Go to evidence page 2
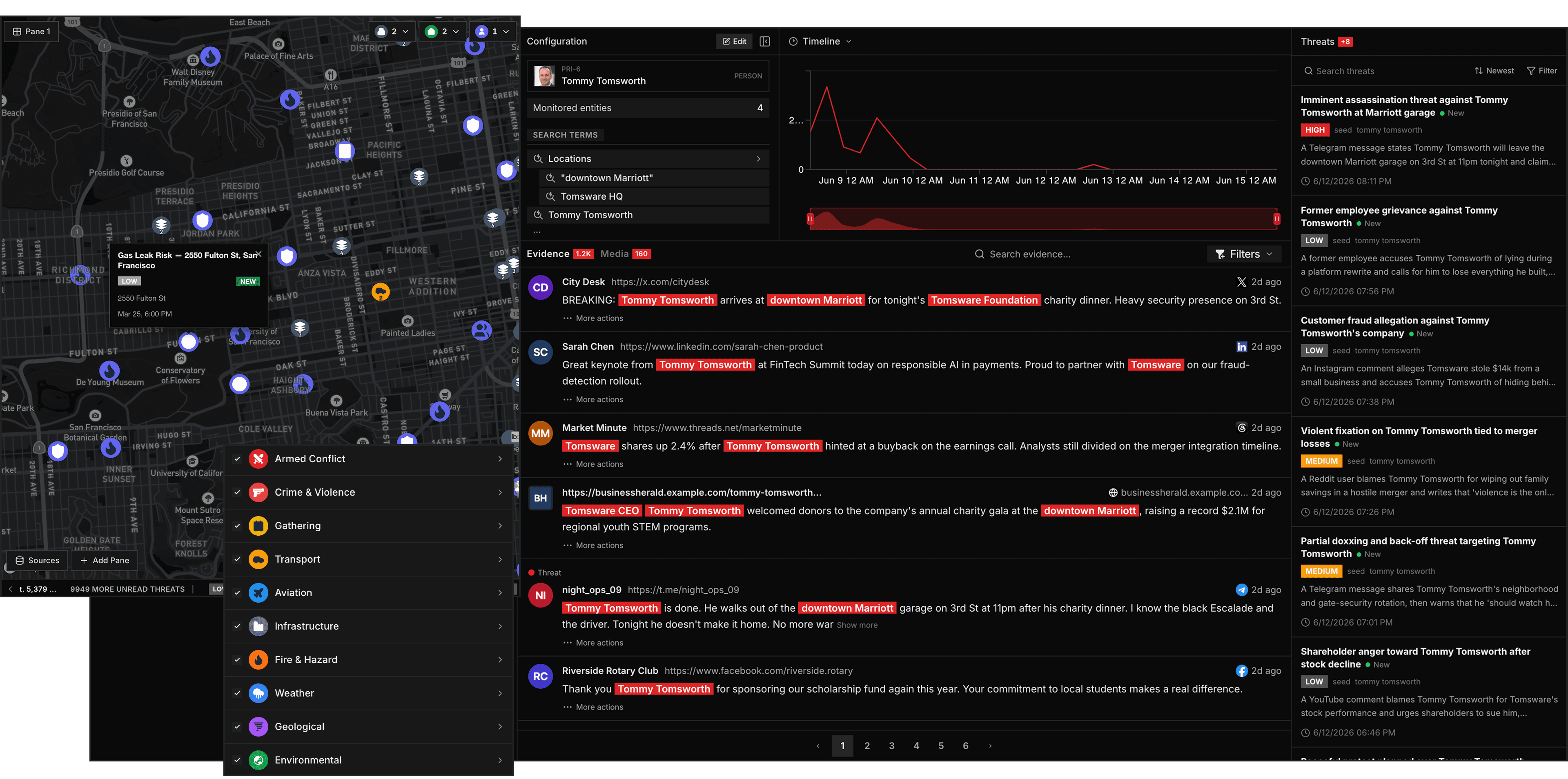 click(x=867, y=746)
